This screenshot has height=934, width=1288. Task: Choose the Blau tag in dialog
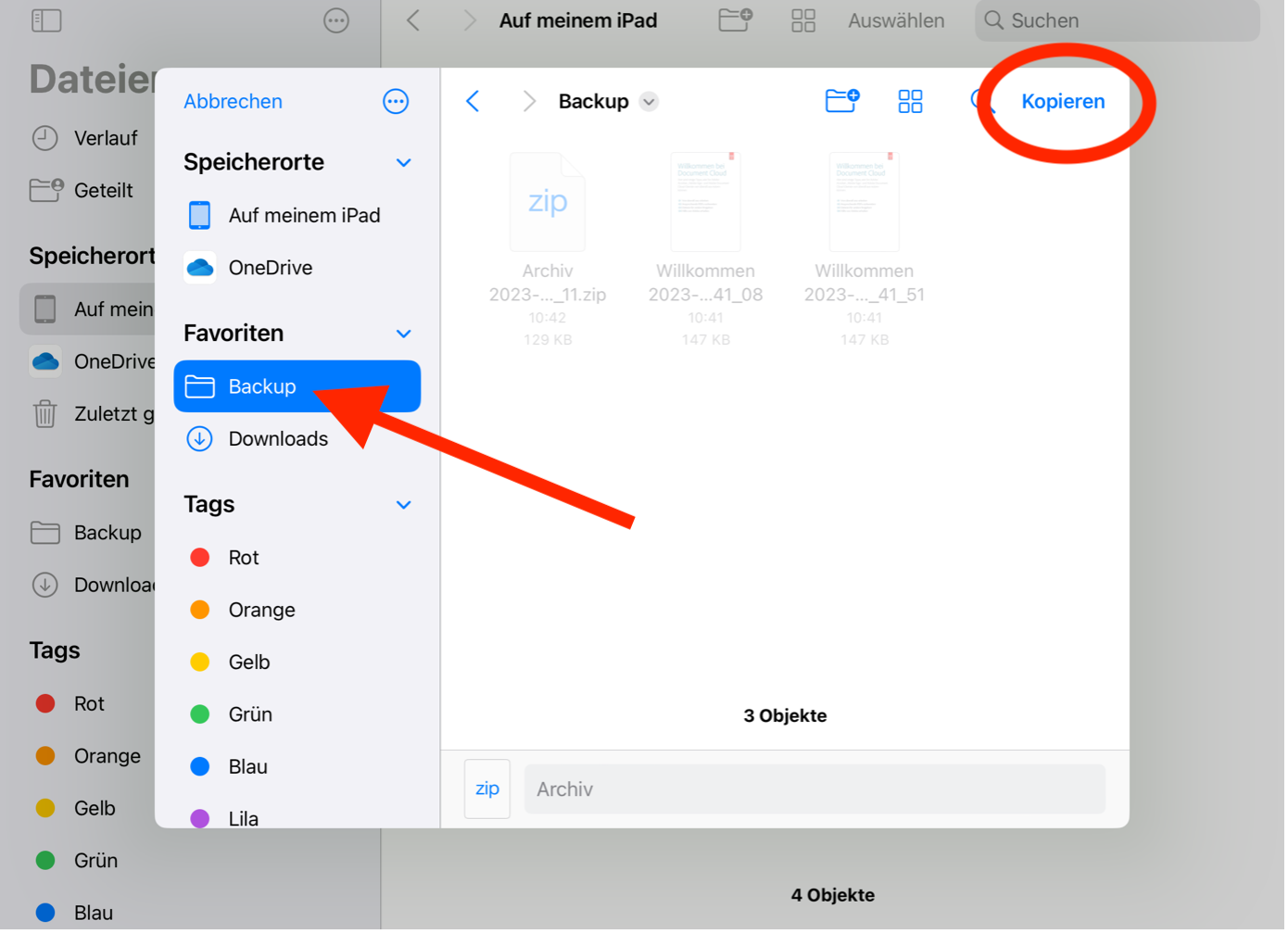[247, 767]
